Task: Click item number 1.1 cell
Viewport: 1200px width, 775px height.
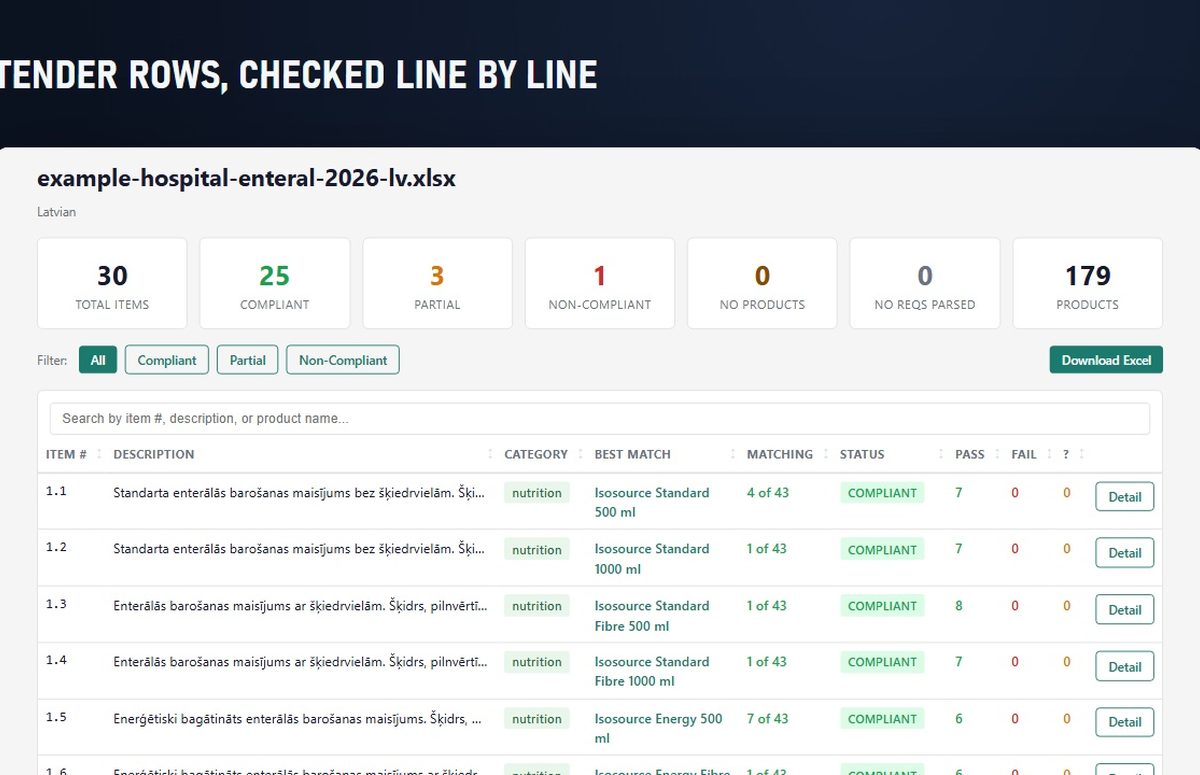Action: [x=56, y=492]
